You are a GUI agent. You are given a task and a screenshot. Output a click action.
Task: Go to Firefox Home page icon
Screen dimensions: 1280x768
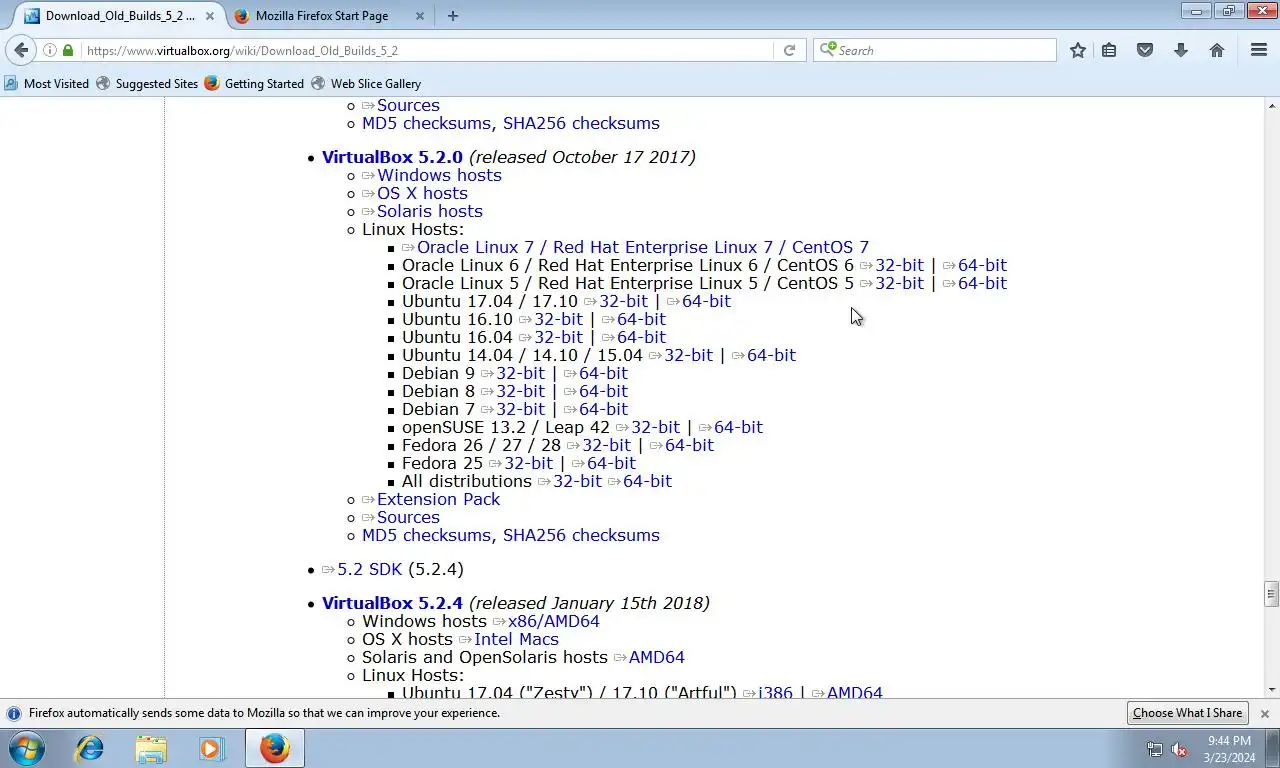(x=1217, y=50)
